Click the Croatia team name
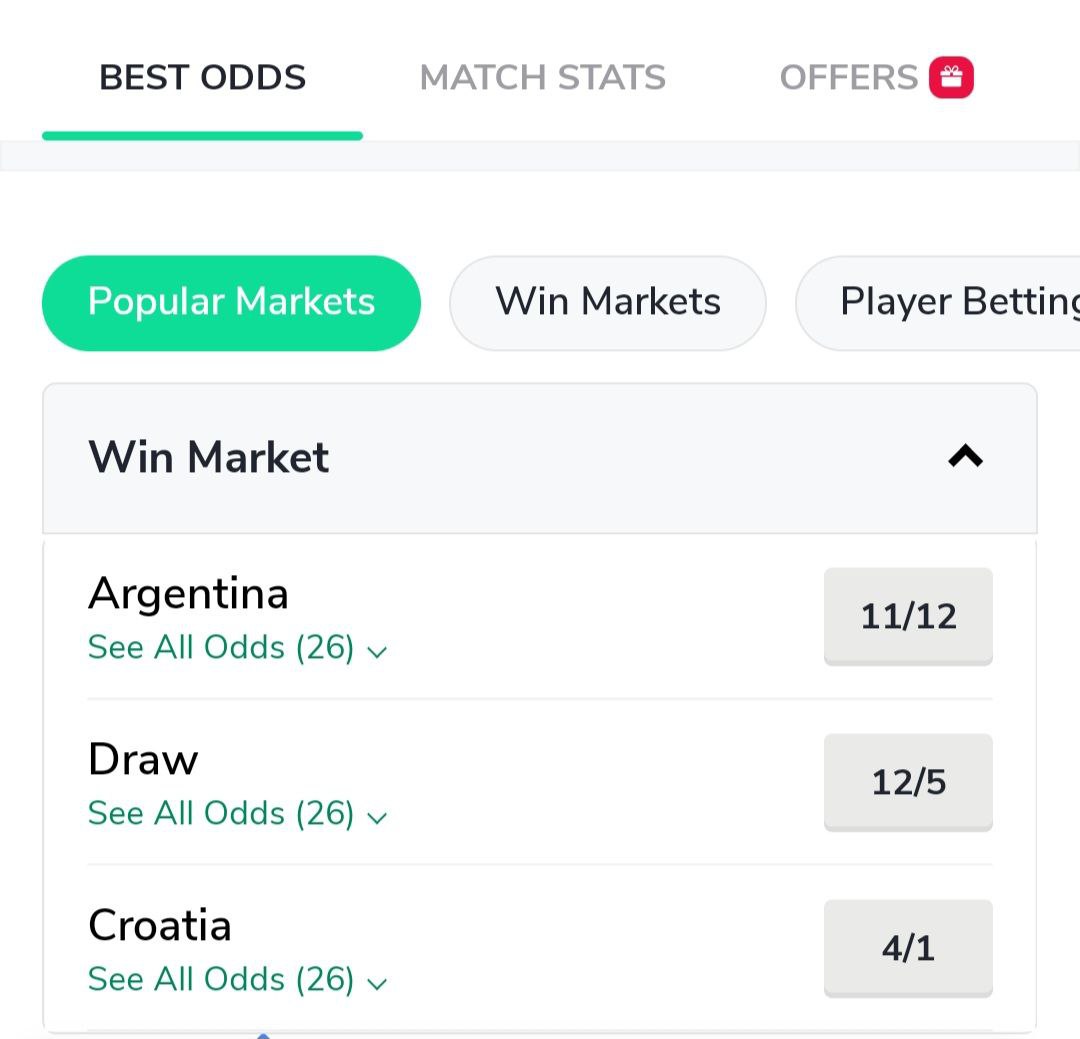Screen dimensions: 1080x1039 (160, 926)
